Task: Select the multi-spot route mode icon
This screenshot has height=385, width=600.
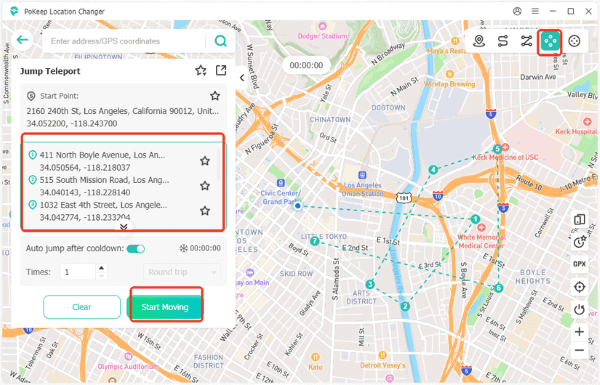Action: [x=526, y=41]
